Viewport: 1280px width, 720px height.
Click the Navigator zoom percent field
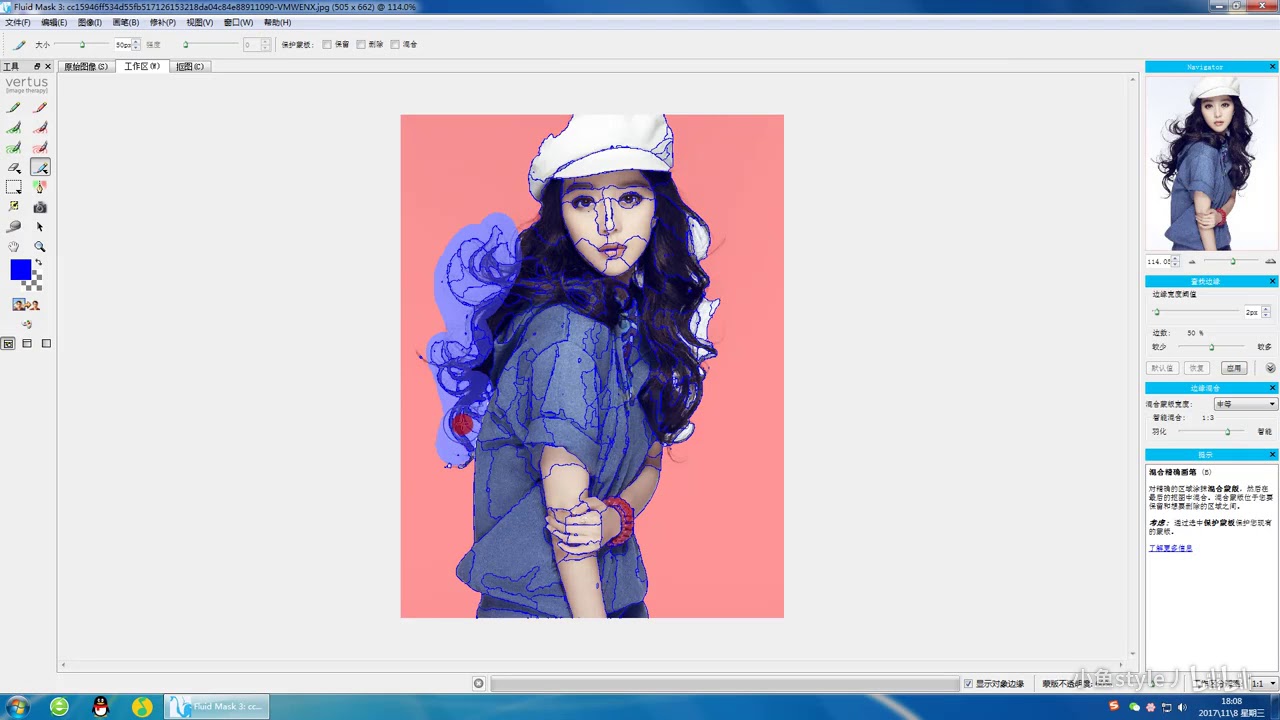coord(1160,261)
